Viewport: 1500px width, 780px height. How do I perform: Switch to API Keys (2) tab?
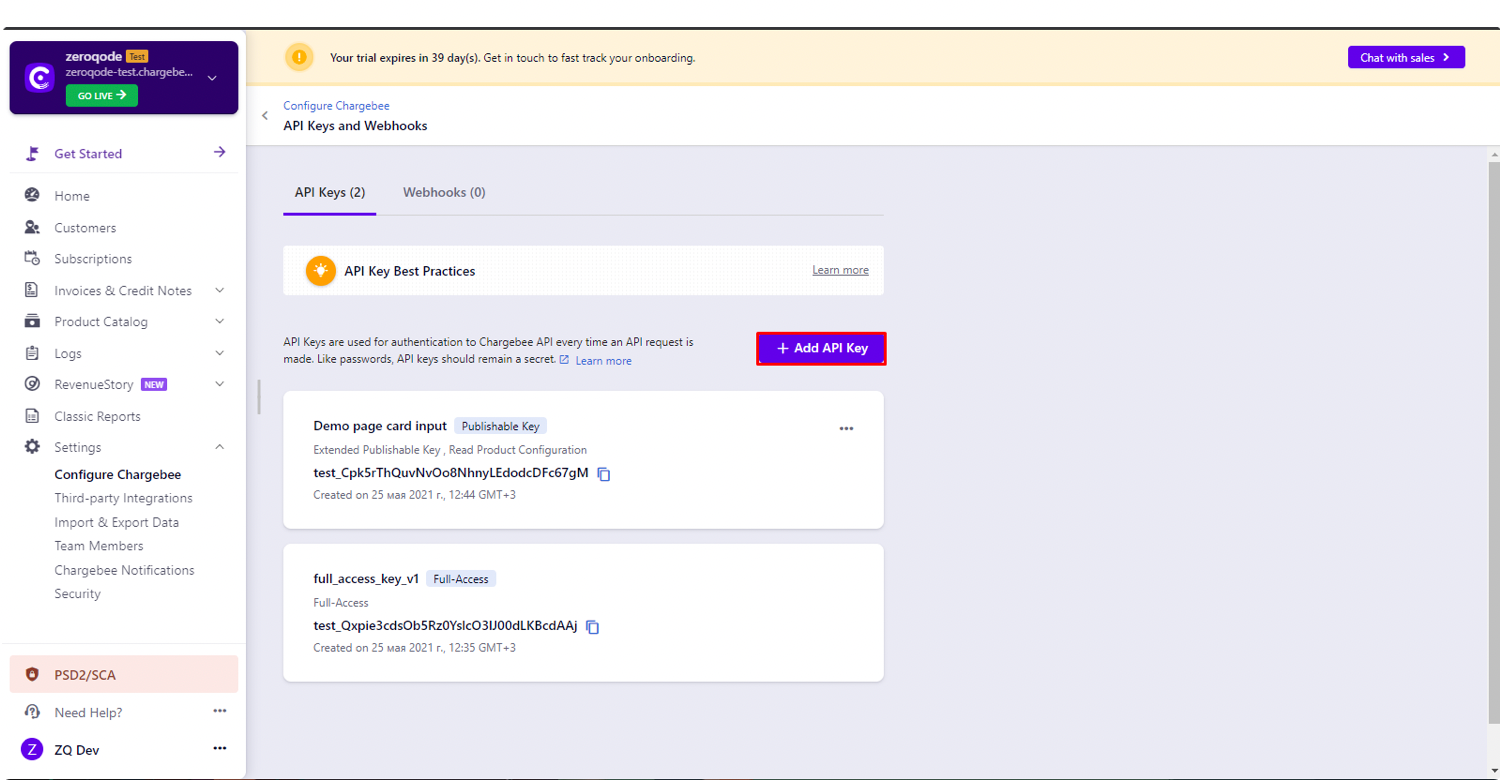(330, 193)
